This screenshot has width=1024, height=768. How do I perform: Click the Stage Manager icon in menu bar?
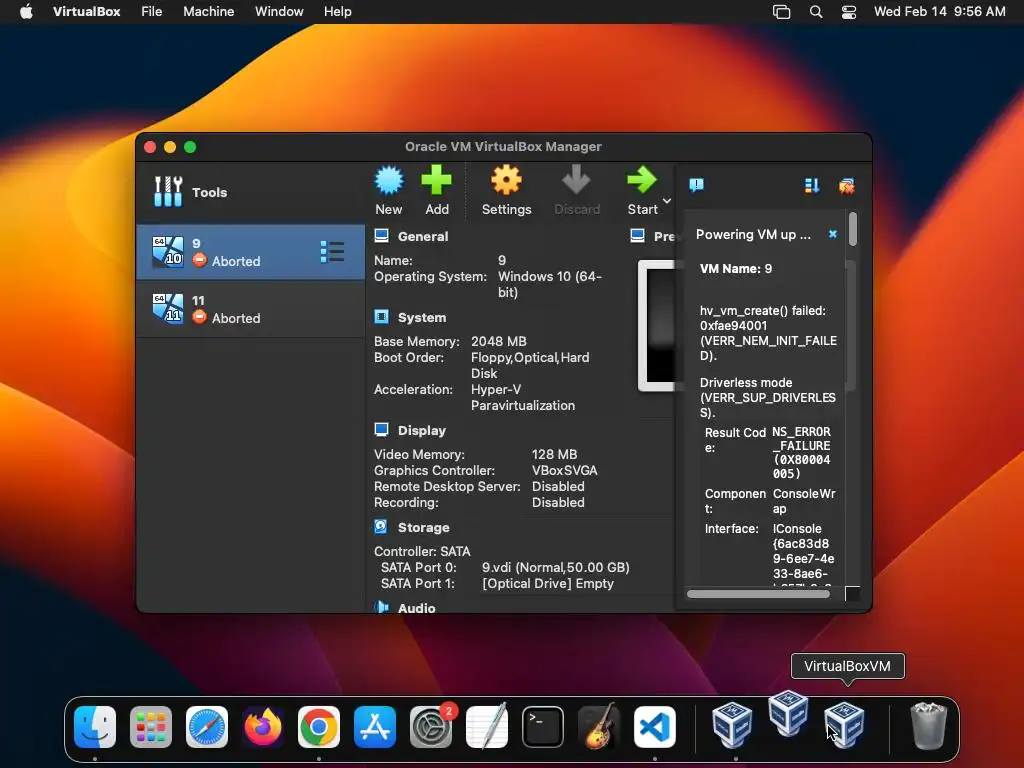[x=781, y=12]
